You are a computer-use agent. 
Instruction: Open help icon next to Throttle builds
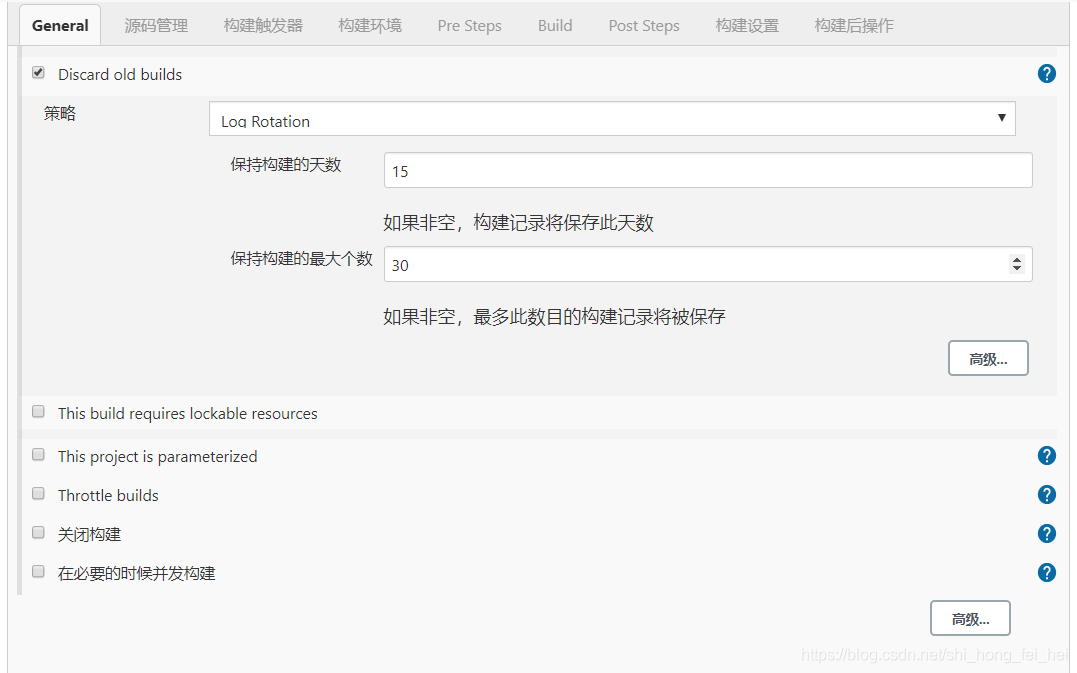click(x=1046, y=494)
